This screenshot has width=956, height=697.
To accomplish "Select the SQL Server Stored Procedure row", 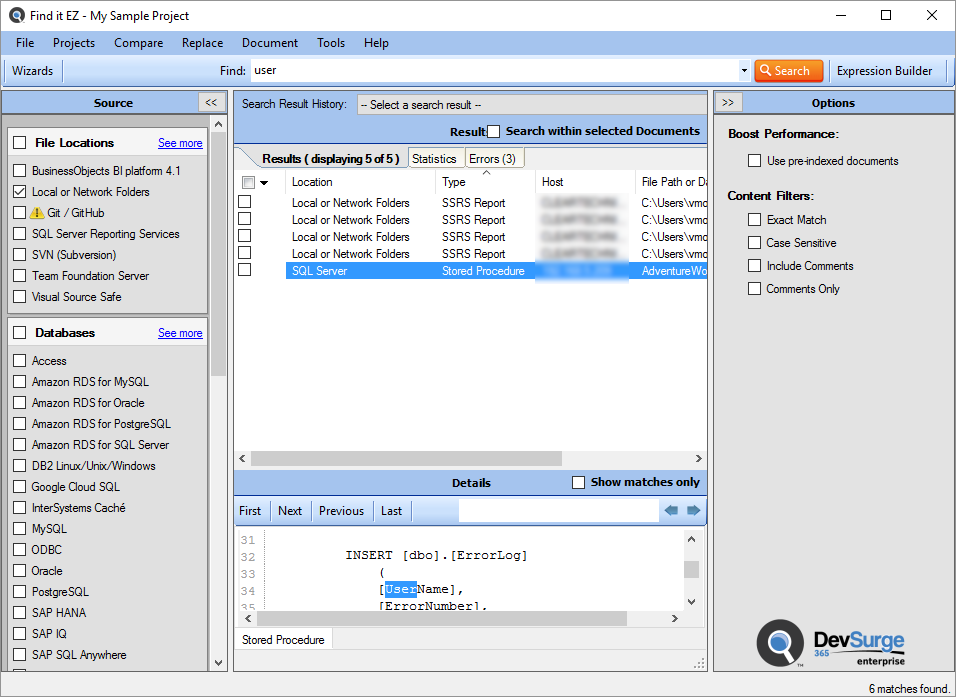I will click(496, 271).
